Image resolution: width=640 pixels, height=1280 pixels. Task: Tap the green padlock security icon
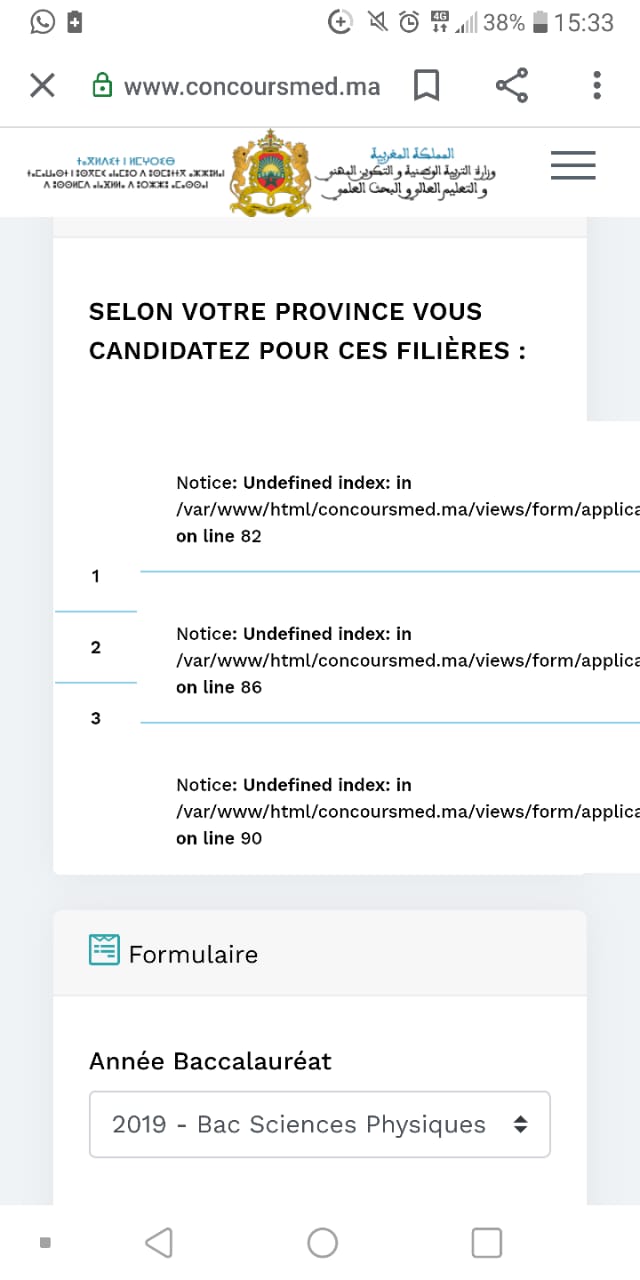coord(102,86)
